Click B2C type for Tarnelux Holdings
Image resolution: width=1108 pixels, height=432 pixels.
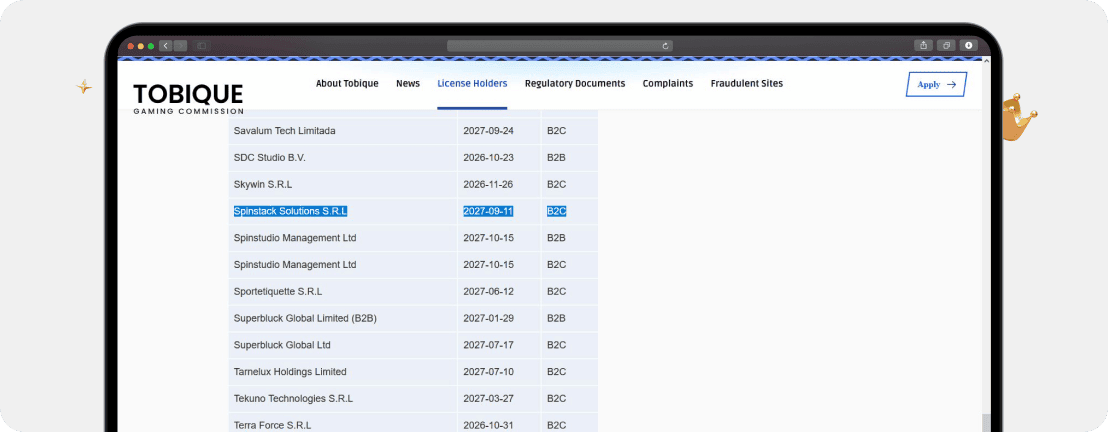click(x=556, y=372)
